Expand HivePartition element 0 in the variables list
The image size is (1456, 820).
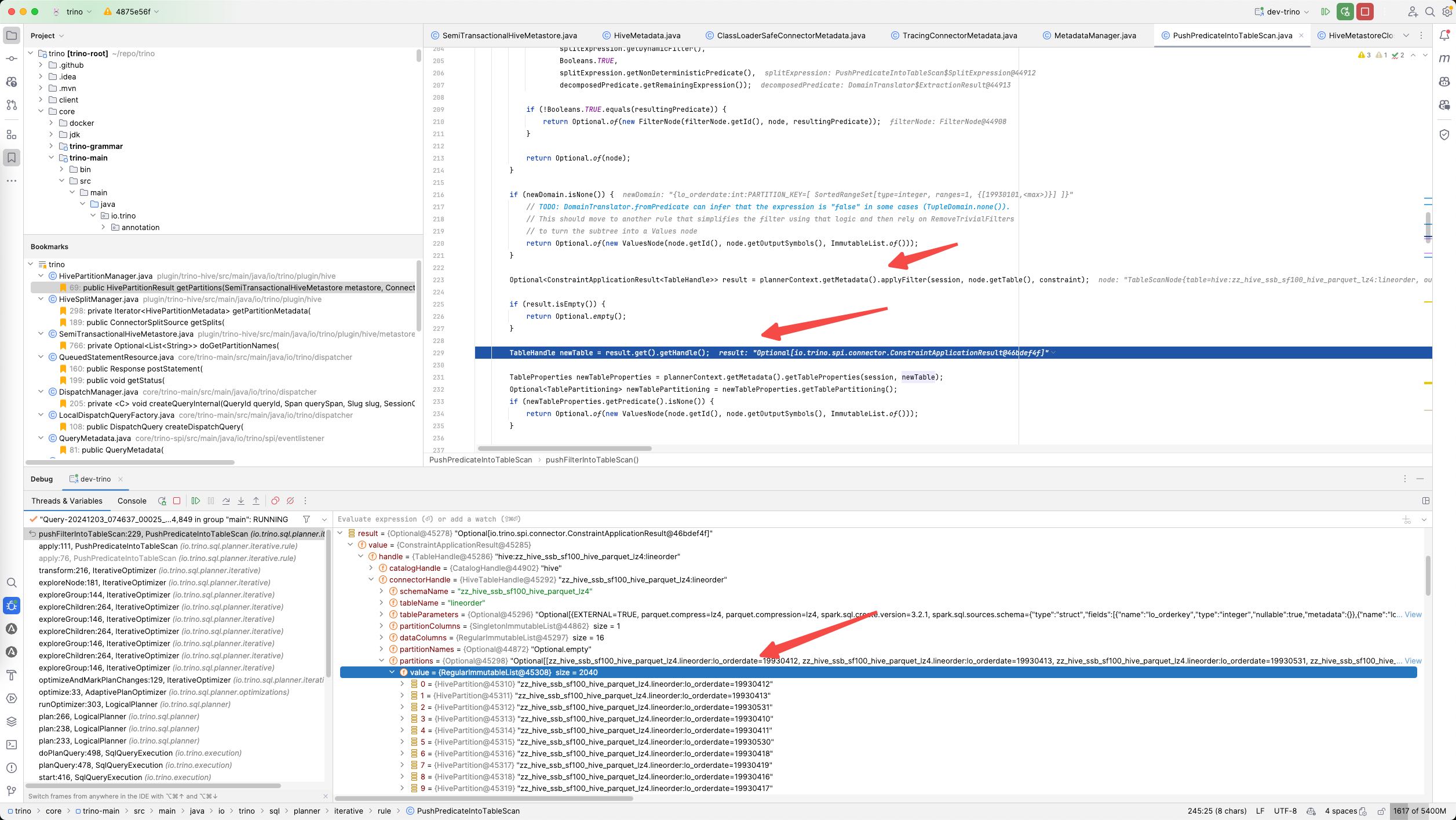click(402, 684)
